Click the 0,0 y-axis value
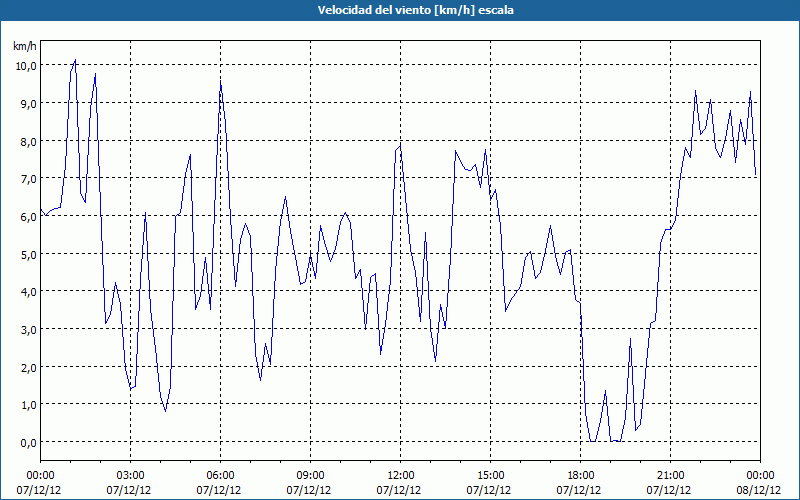This screenshot has width=800, height=500. 29,442
